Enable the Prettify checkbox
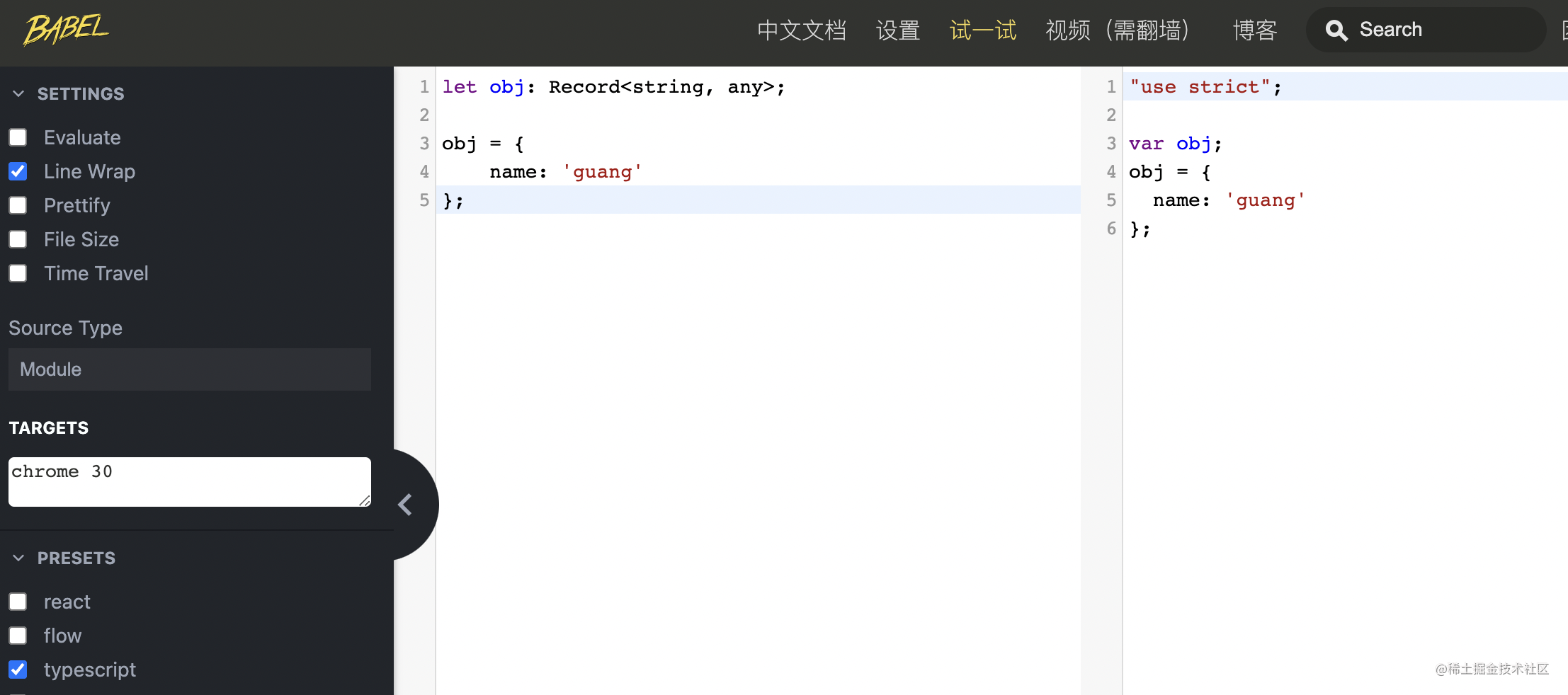1568x695 pixels. 18,205
